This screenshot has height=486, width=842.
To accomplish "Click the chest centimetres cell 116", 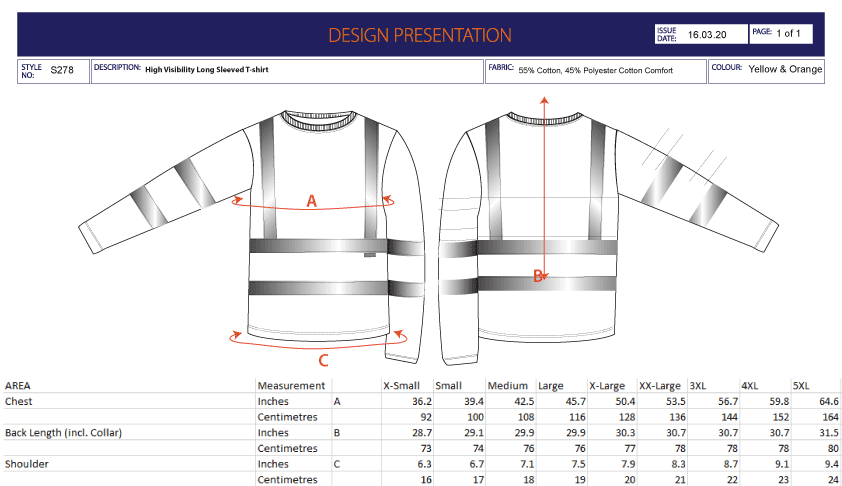I will coord(577,417).
